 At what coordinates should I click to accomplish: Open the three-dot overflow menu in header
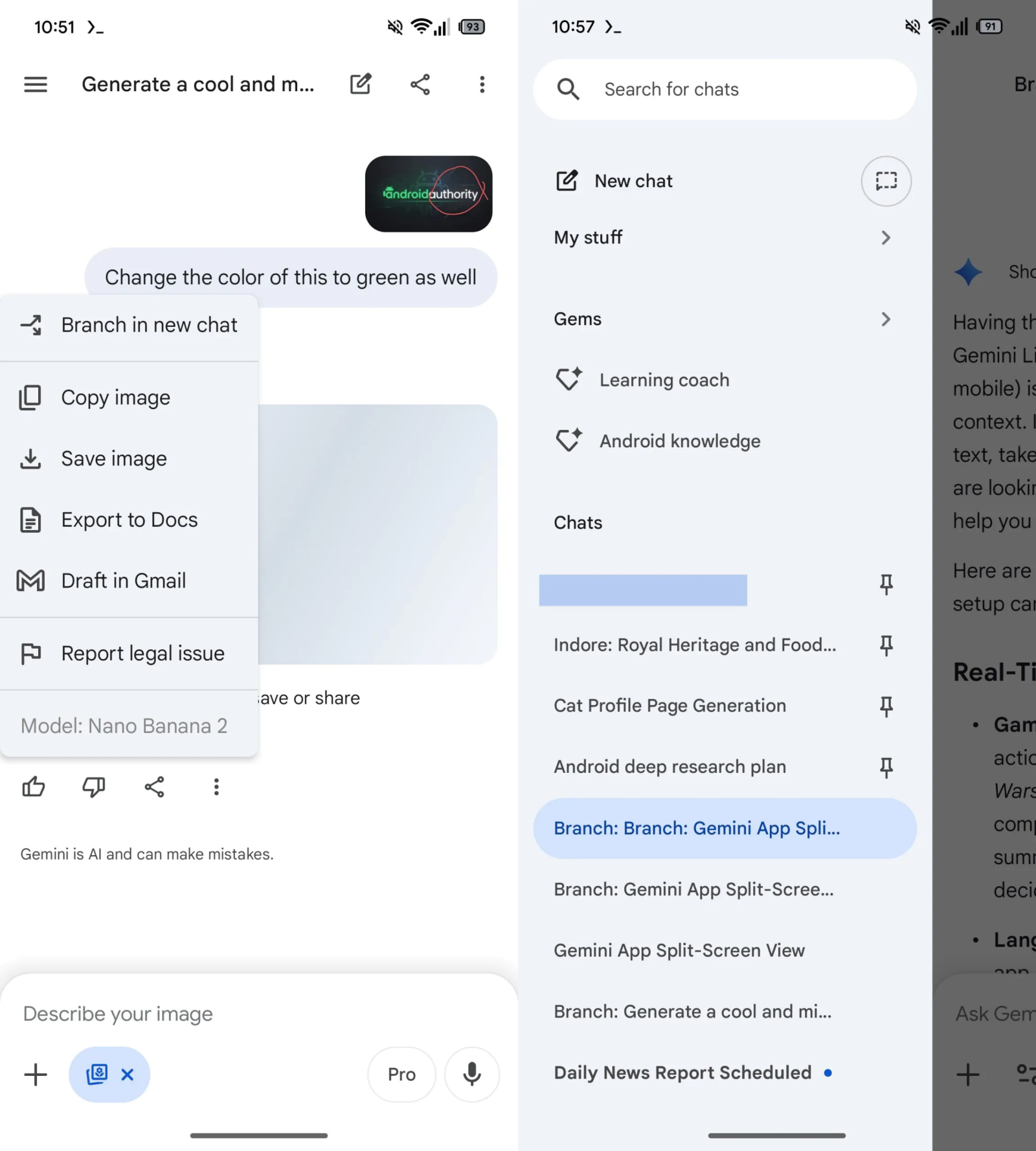pos(482,84)
